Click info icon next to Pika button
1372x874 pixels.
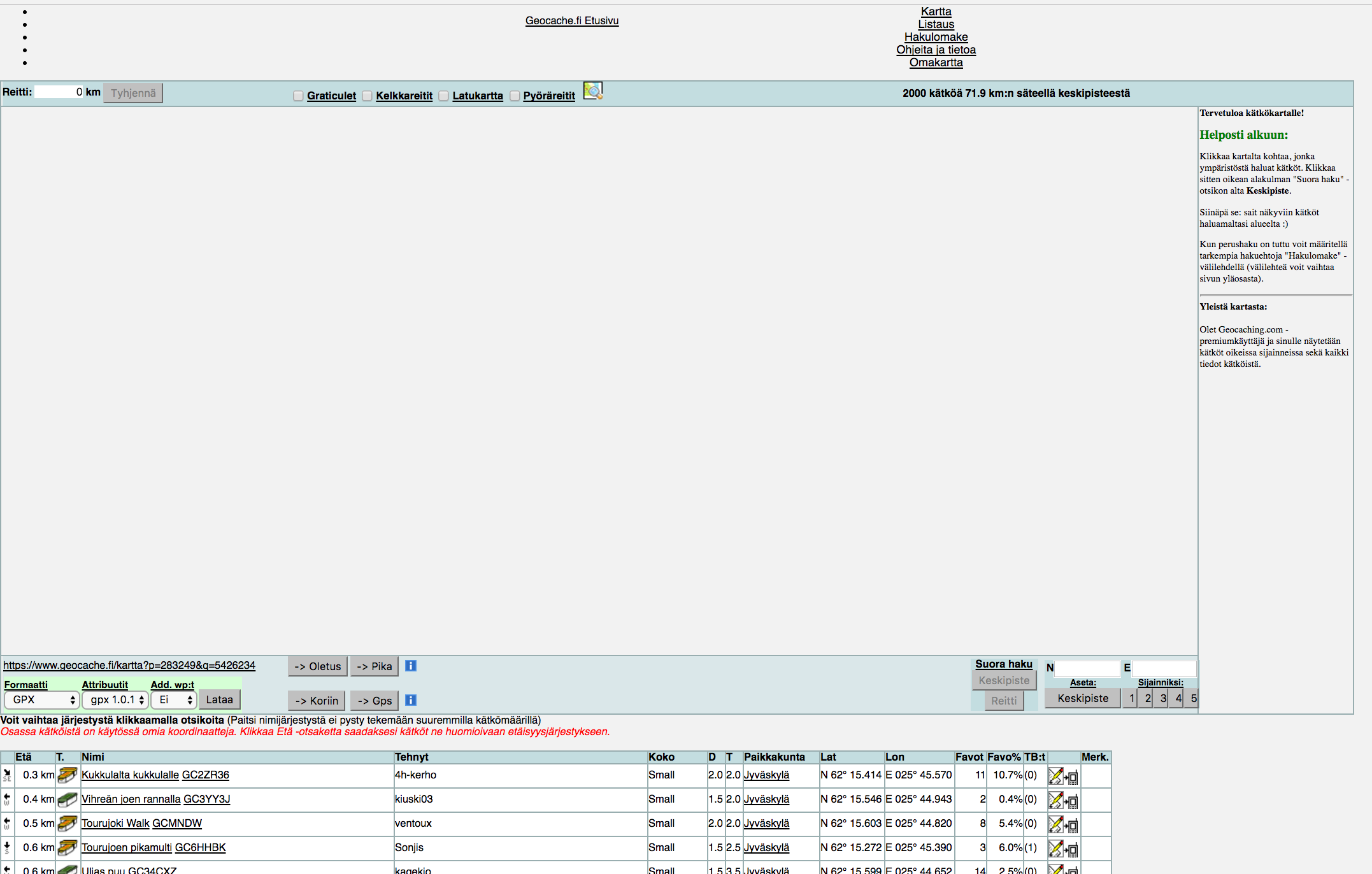coord(411,666)
